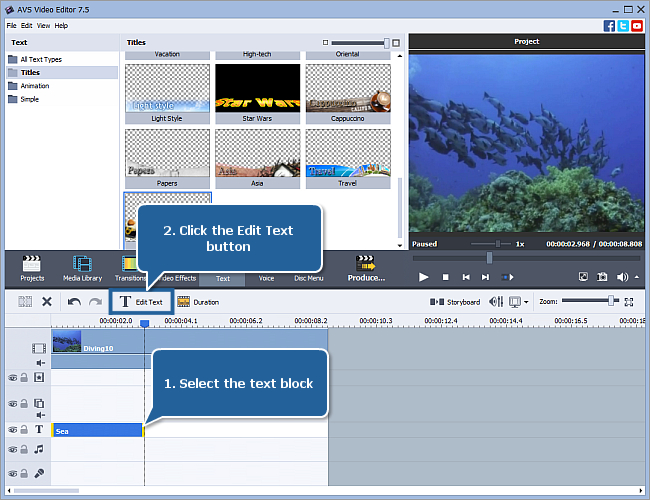Adjust the timeline Zoom slider

pyautogui.click(x=611, y=301)
